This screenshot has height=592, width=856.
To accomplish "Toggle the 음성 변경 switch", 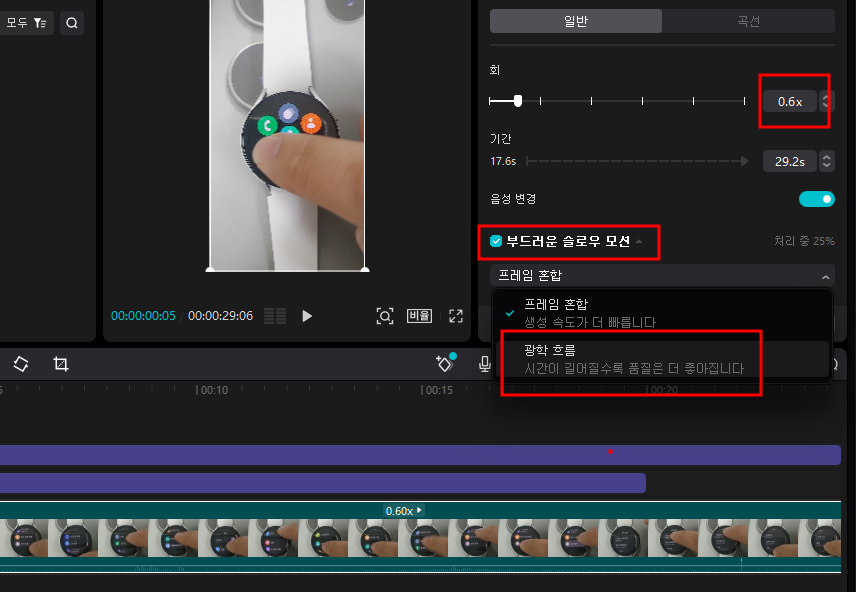I will pyautogui.click(x=817, y=199).
